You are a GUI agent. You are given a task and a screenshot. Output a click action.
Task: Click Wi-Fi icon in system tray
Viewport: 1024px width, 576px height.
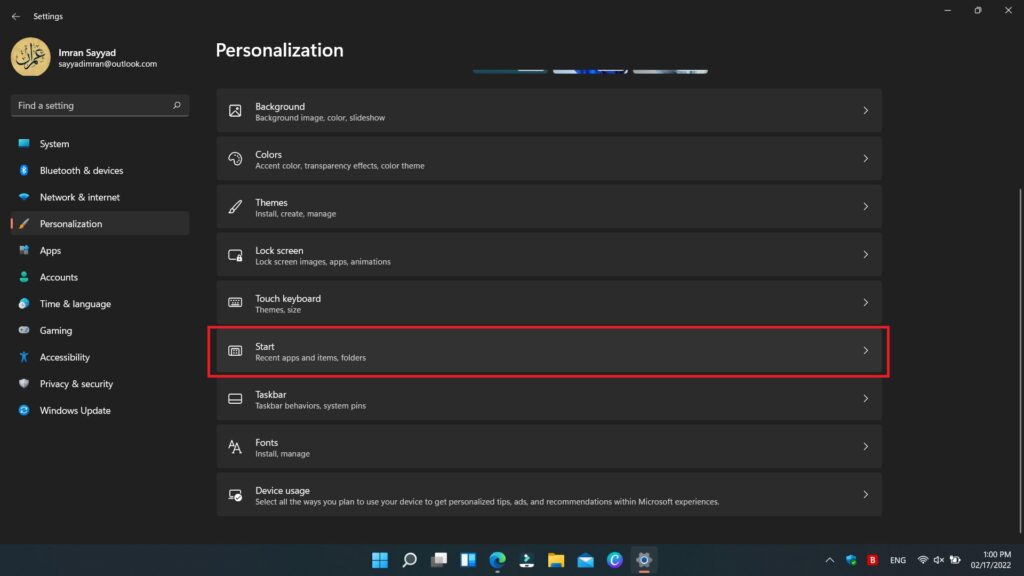click(x=923, y=560)
